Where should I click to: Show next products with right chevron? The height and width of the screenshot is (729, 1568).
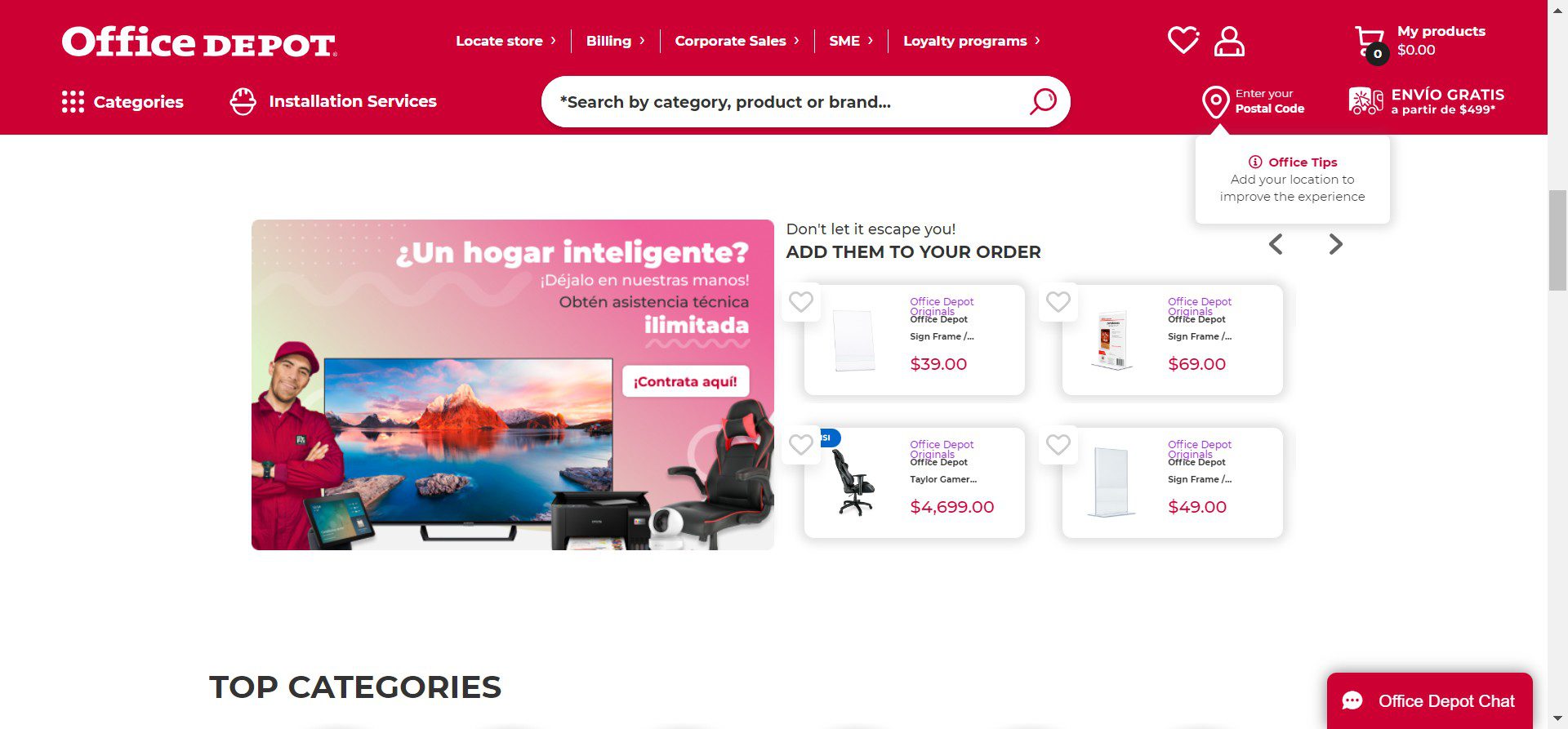coord(1335,244)
